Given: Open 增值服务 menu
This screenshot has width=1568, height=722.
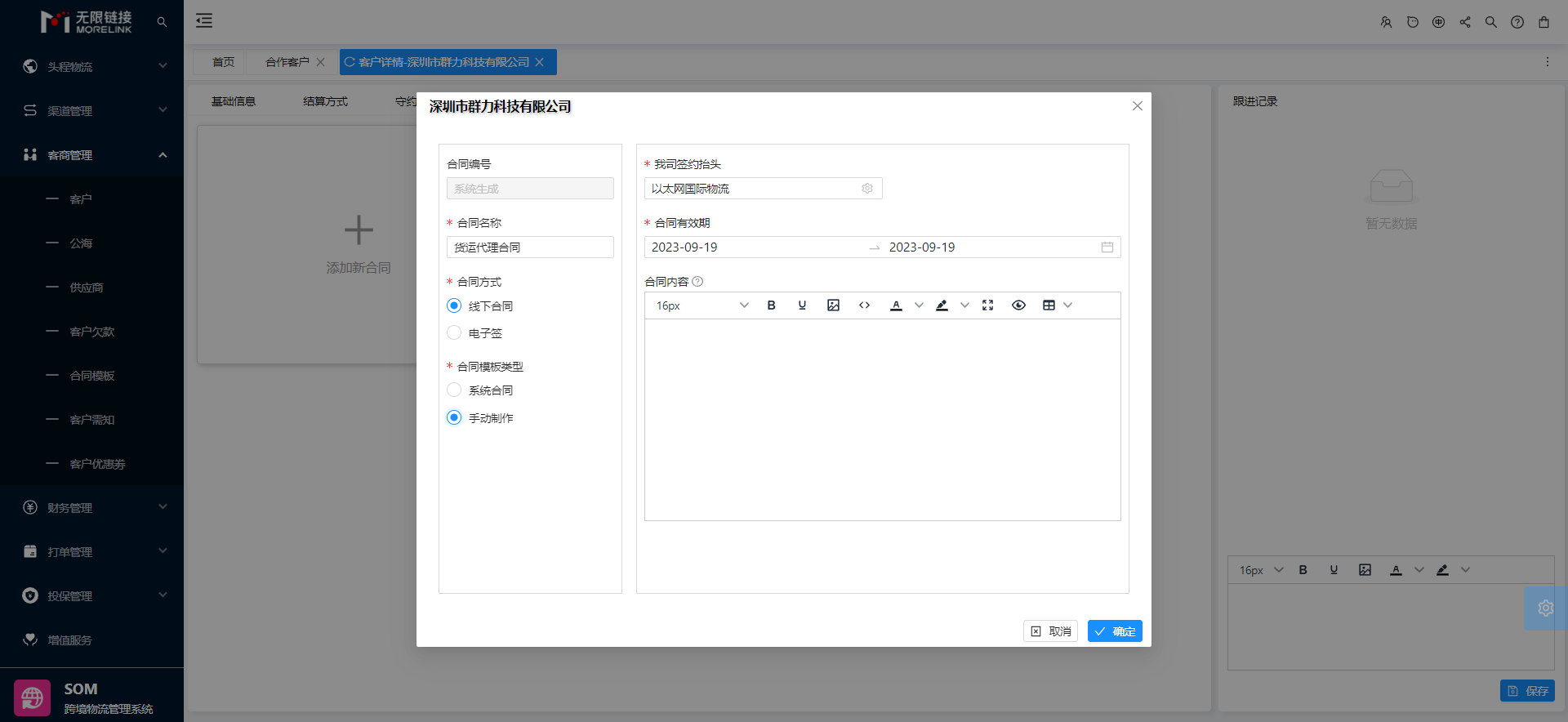Looking at the screenshot, I should coord(91,640).
